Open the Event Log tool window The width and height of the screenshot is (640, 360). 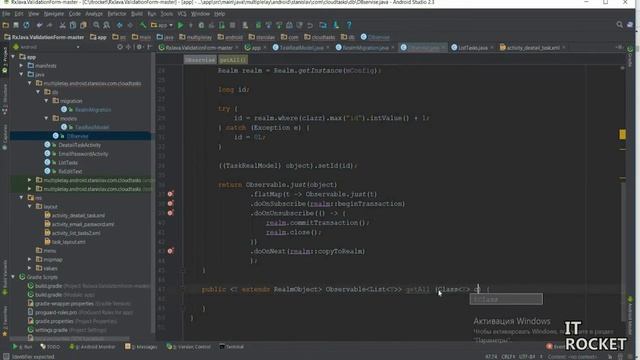pyautogui.click(x=556, y=346)
